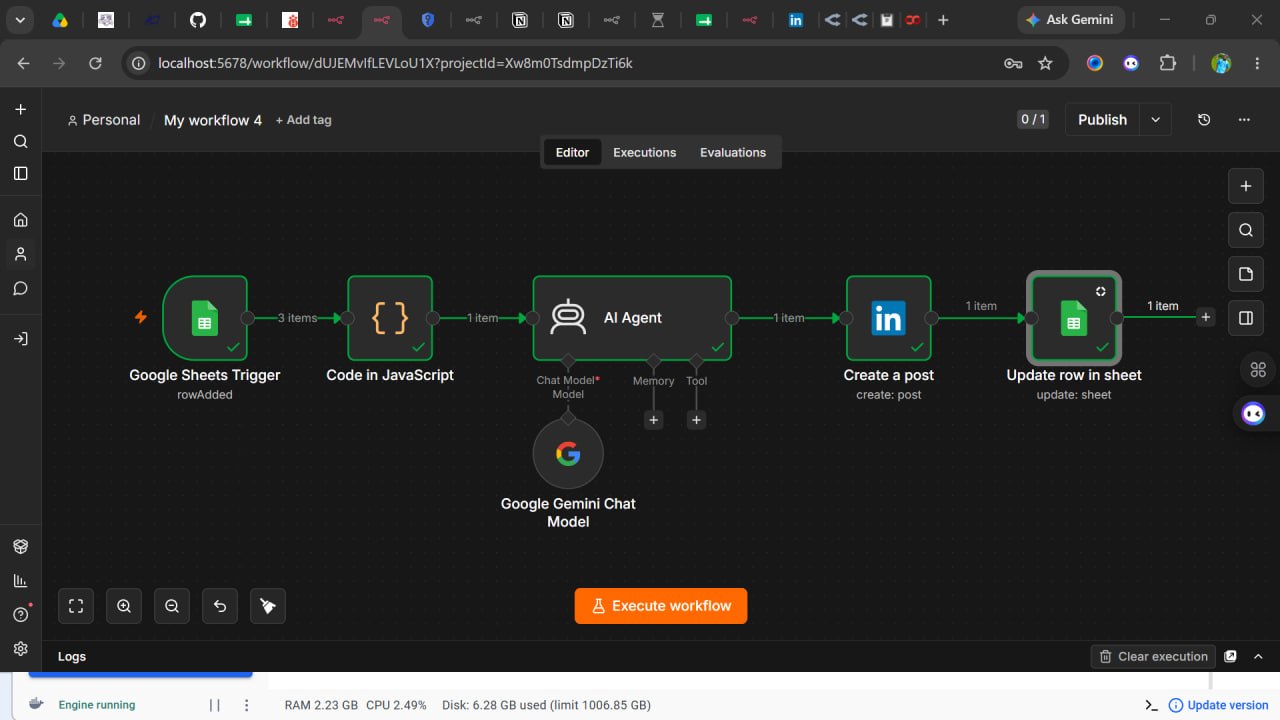This screenshot has width=1280, height=720.
Task: Click the Update version link
Action: [1219, 705]
